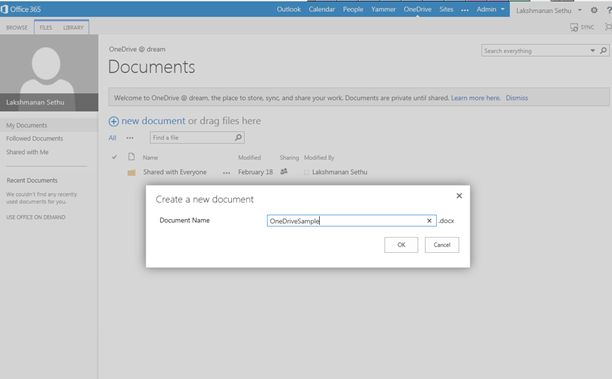Click the Lakshmanan Sethu name banner
The image size is (612, 379).
49,102
